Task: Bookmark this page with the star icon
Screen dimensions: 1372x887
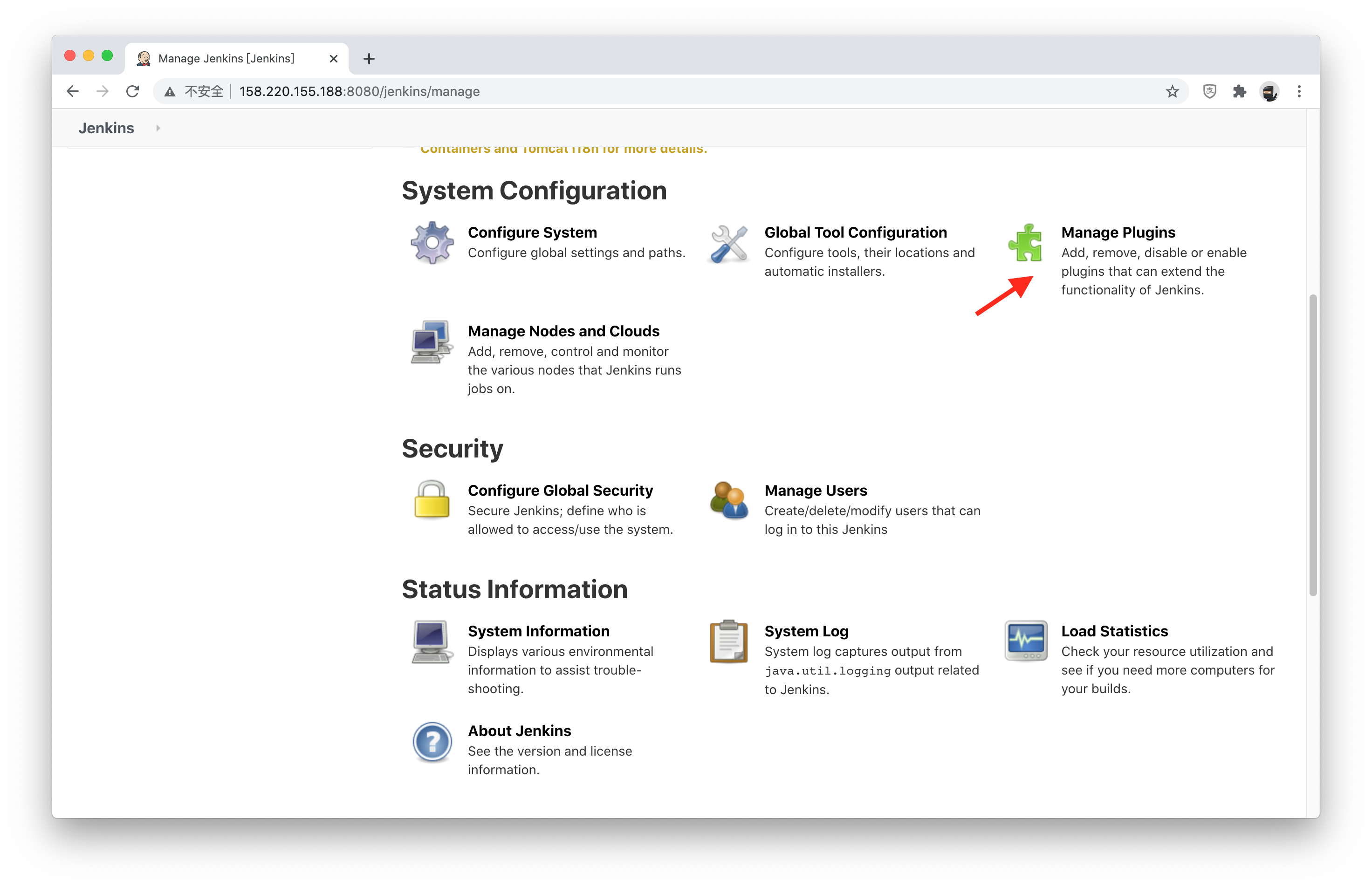Action: click(x=1172, y=91)
